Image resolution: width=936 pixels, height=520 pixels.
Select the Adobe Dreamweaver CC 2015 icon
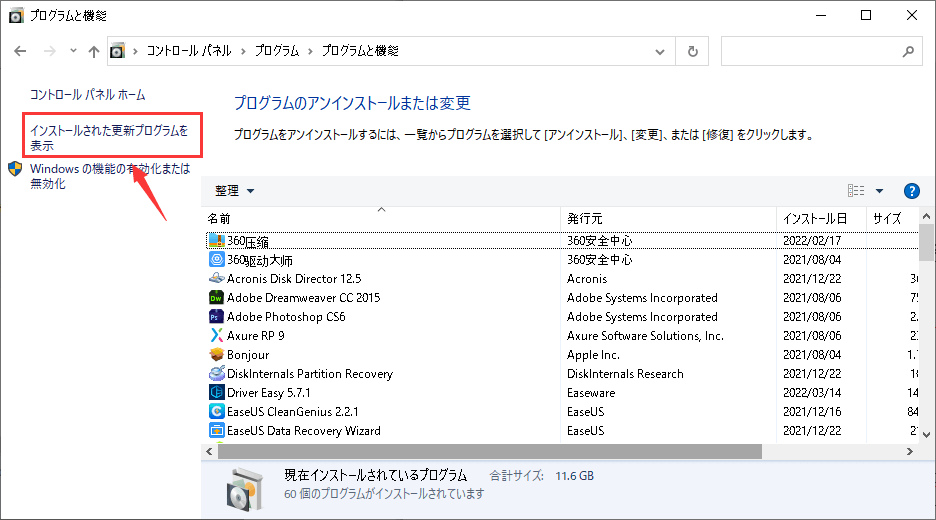click(x=217, y=297)
